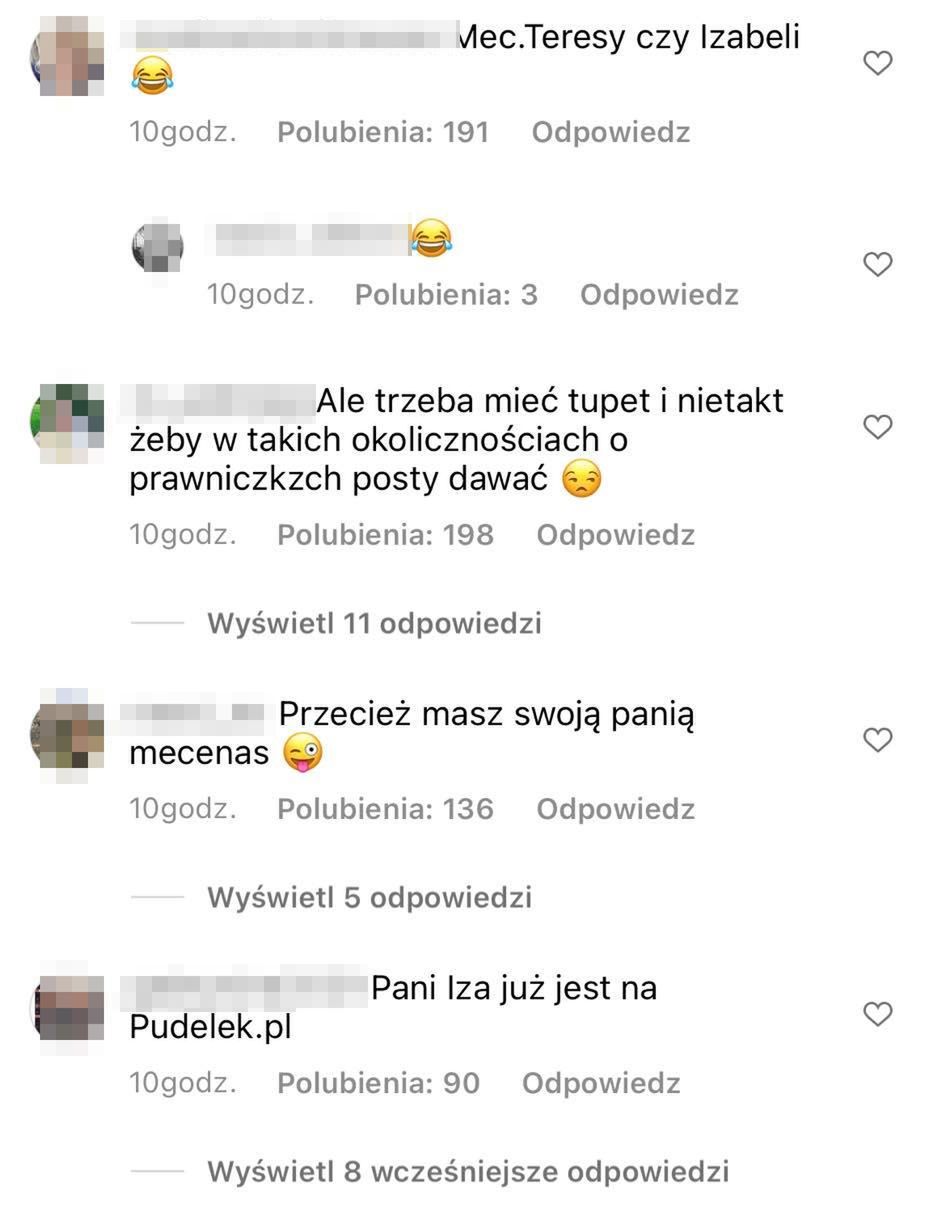
Task: Tap the heart on the emoji-only reply
Action: (x=877, y=265)
